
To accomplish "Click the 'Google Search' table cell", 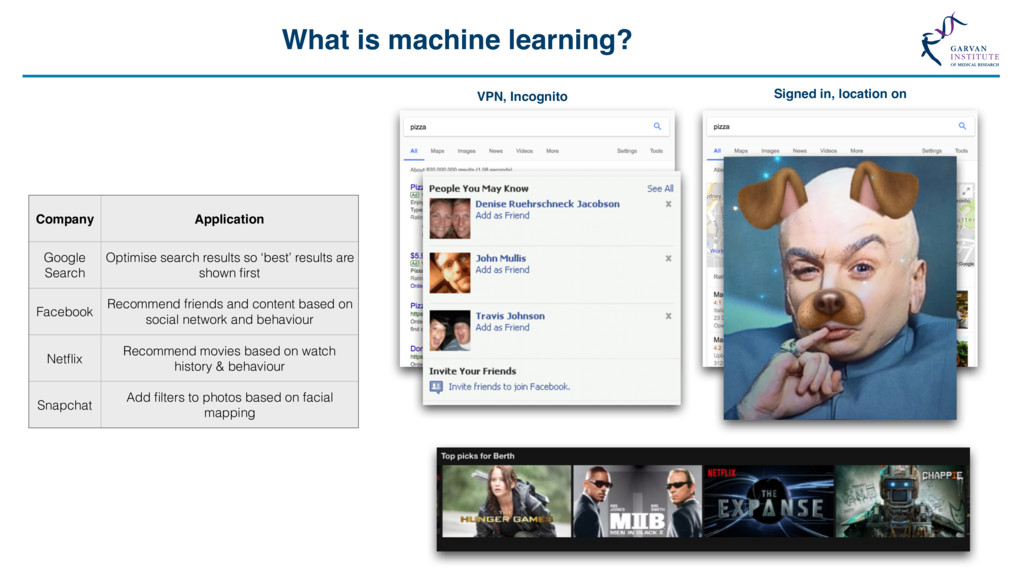I will [x=65, y=265].
